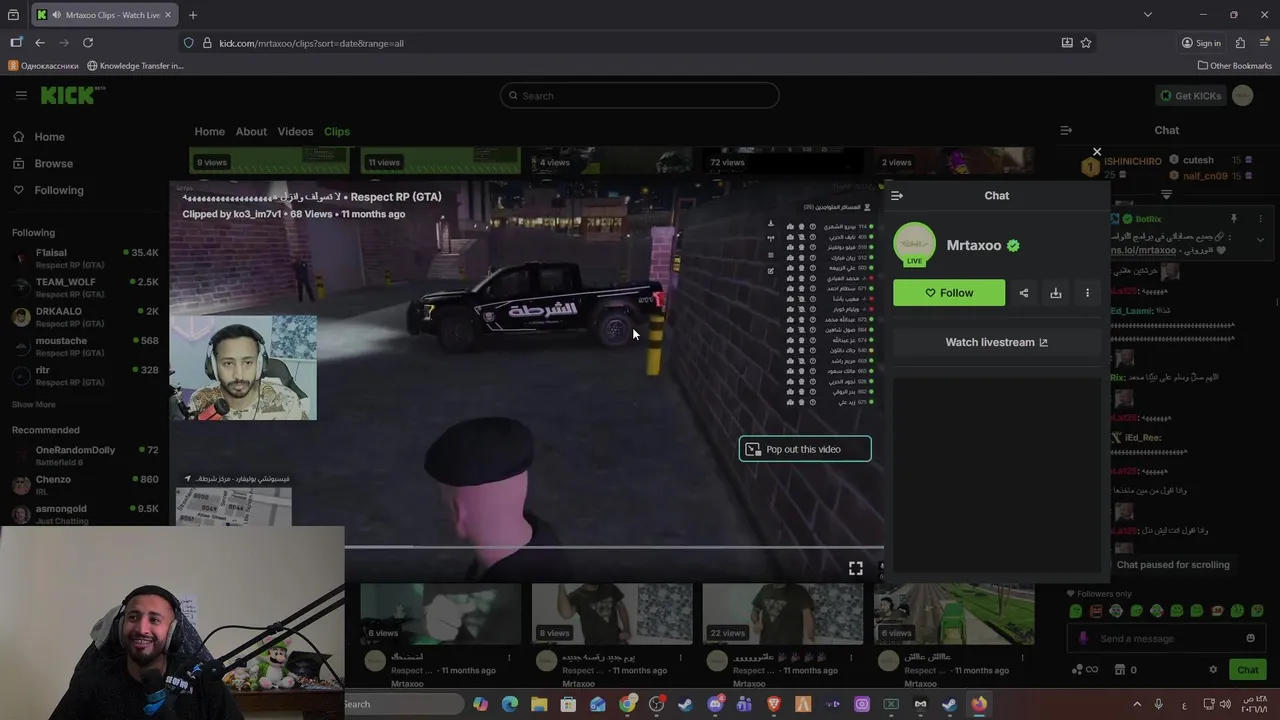Unpin the BotRix pinned message

[1233, 219]
